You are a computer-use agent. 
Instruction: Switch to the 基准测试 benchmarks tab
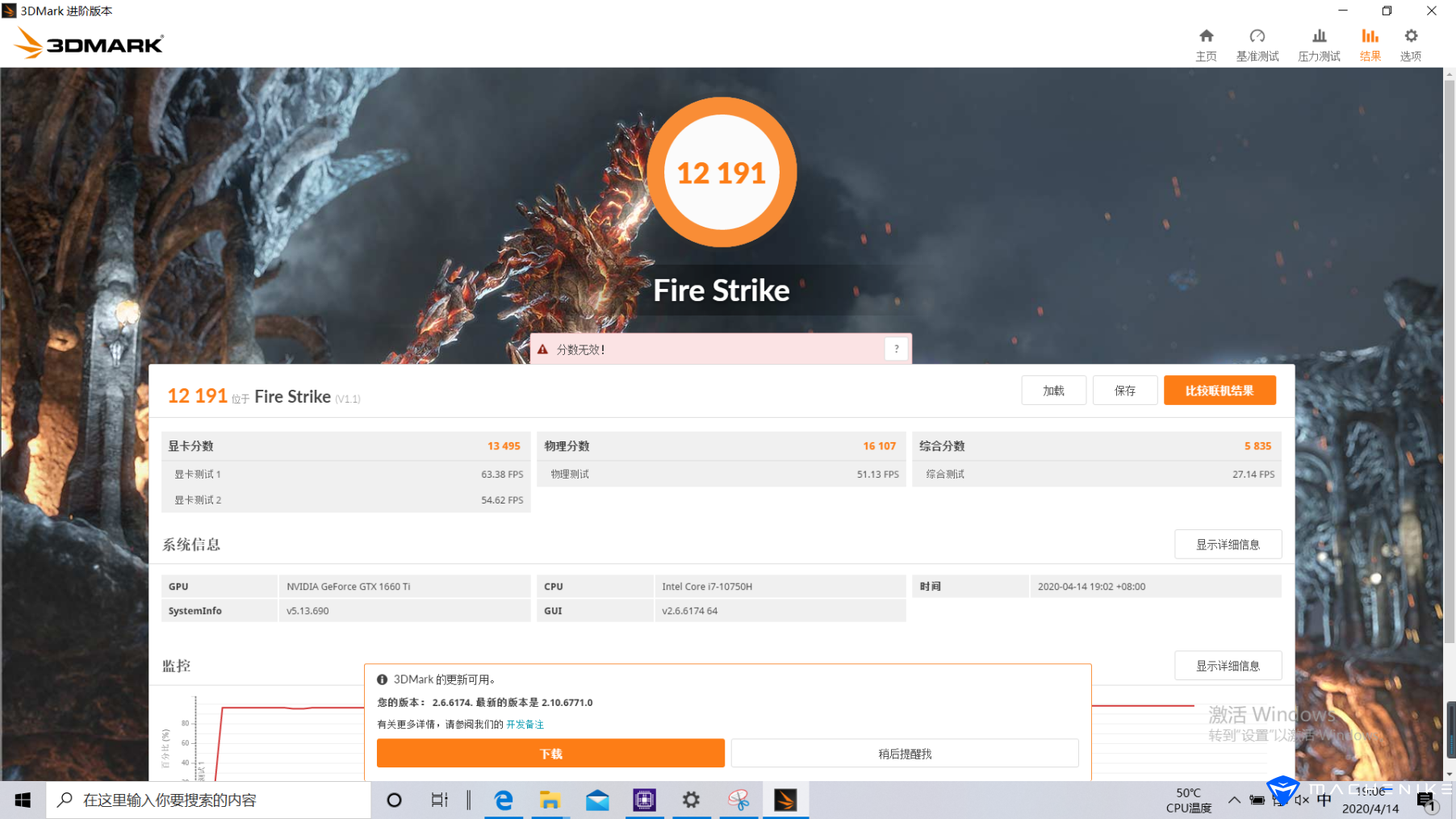1257,45
